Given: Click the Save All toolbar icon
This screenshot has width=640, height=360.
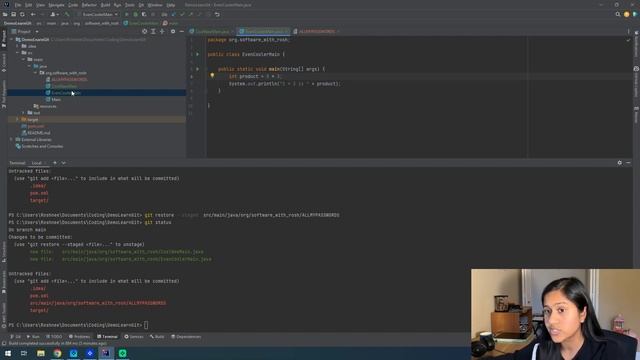Looking at the screenshot, I should pos(13,14).
